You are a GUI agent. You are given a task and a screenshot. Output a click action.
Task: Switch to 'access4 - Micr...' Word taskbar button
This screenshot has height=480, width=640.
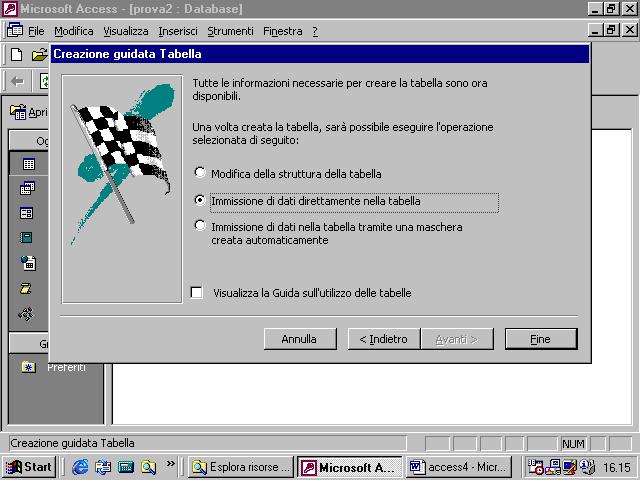(459, 467)
